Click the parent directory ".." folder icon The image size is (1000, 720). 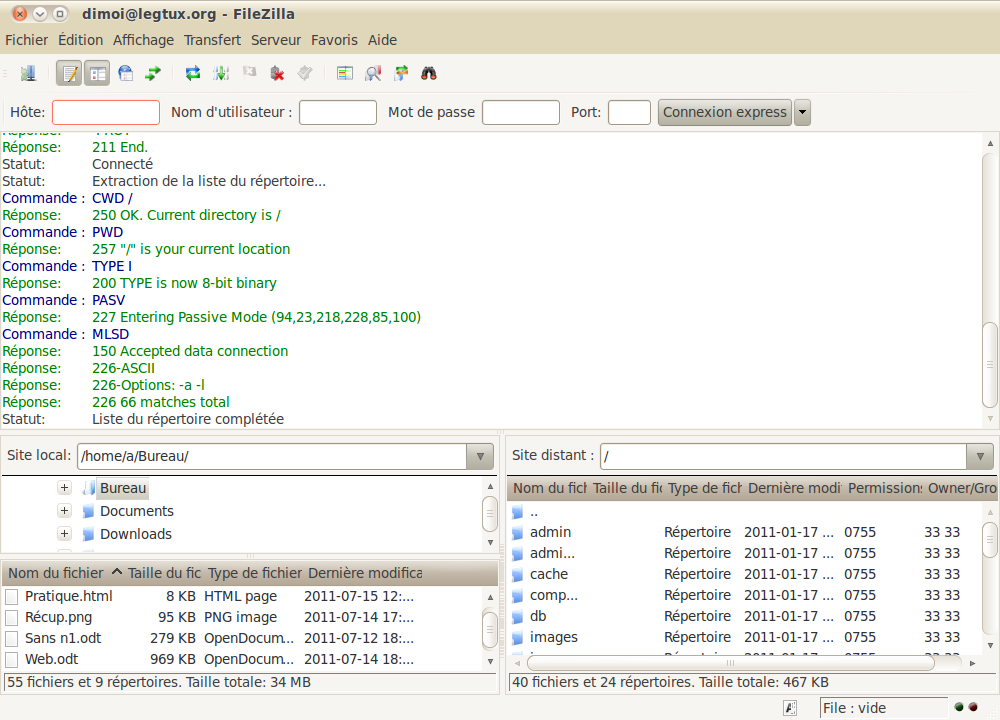[518, 512]
